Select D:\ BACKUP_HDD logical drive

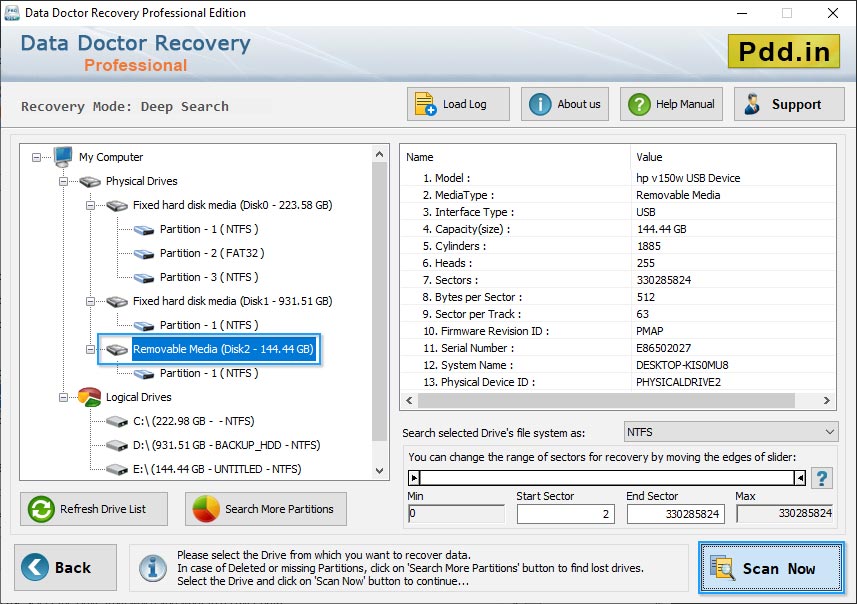pyautogui.click(x=226, y=445)
